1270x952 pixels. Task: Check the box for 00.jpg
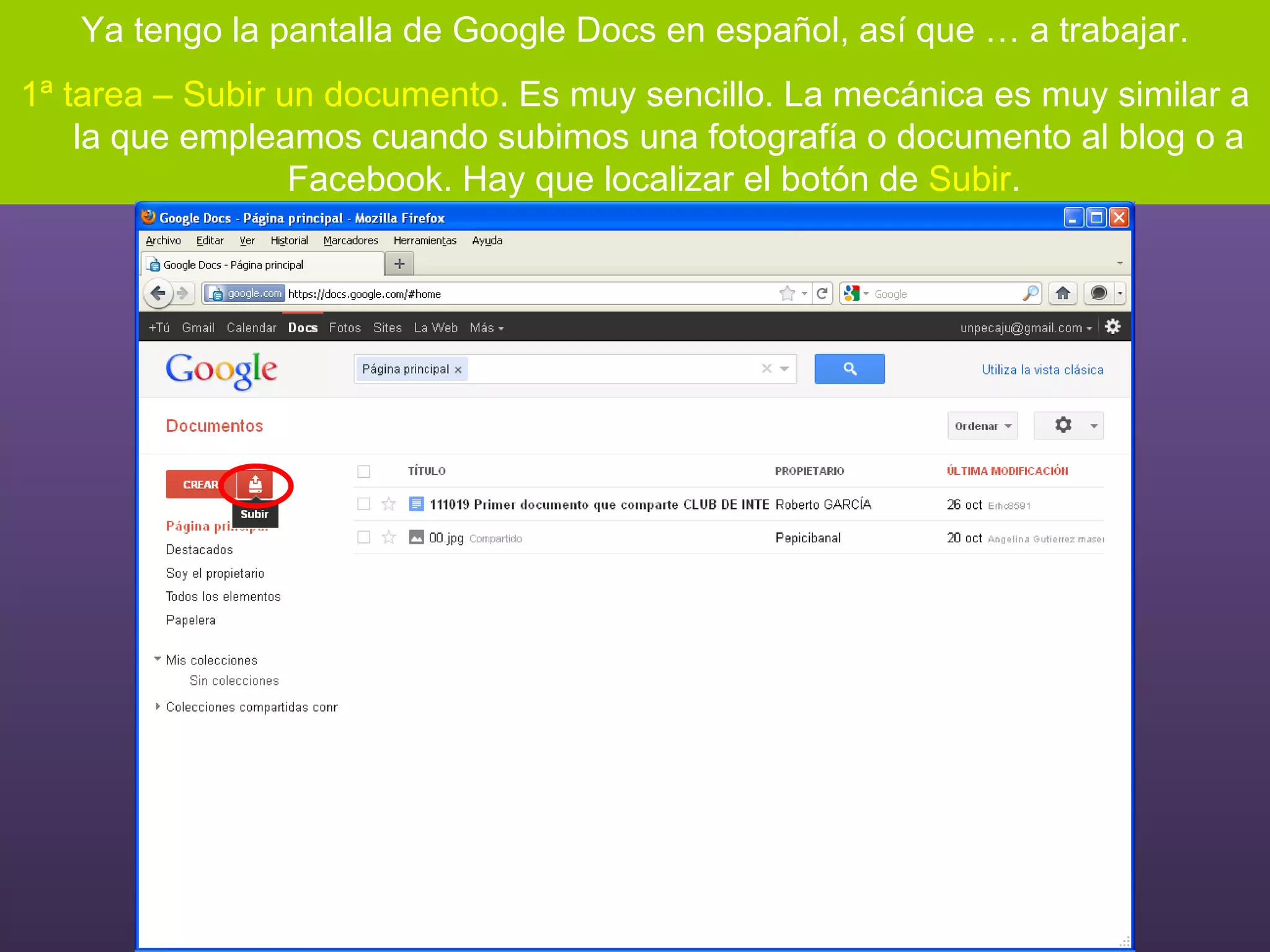point(364,537)
